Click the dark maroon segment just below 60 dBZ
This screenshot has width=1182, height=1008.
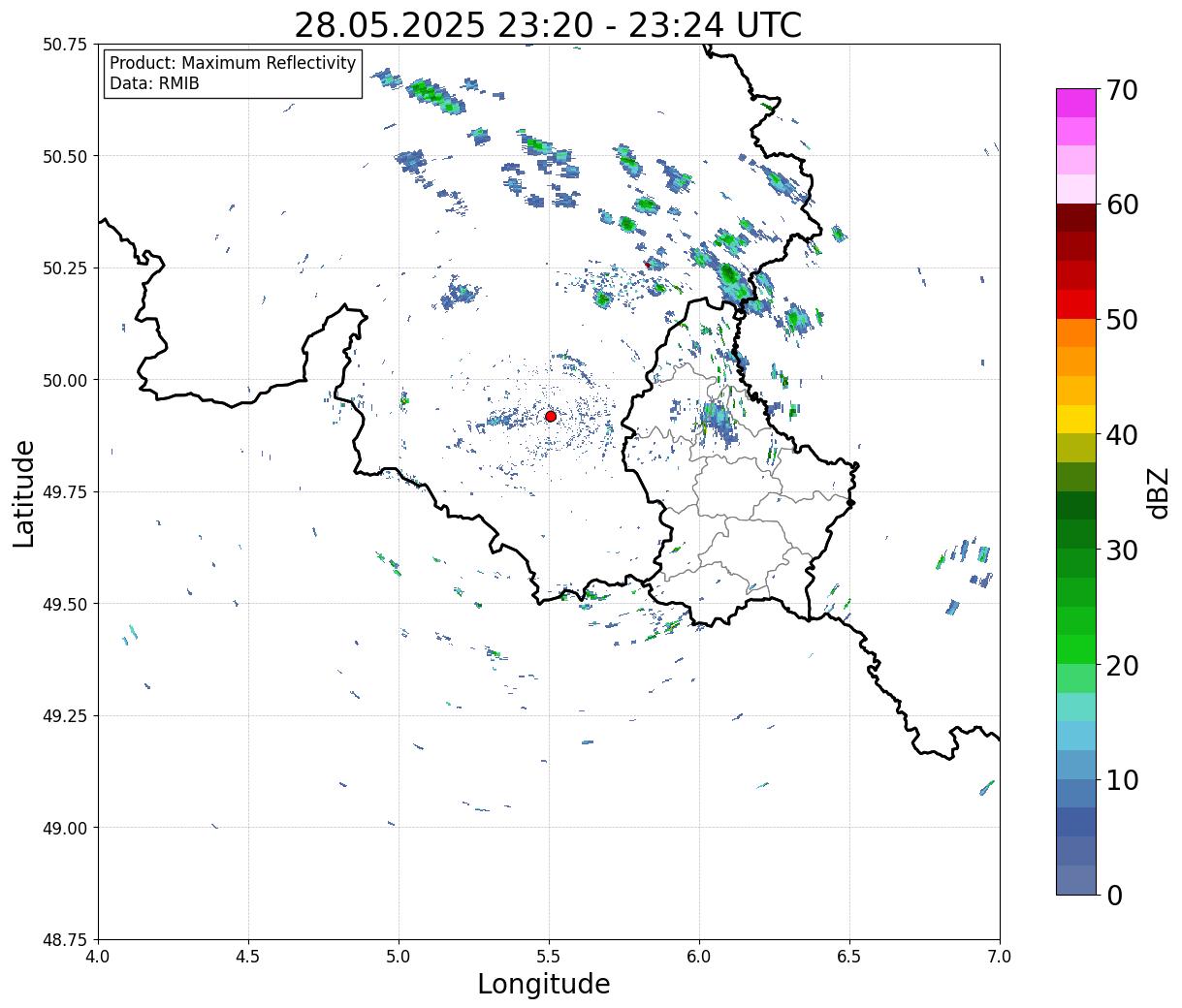click(1076, 218)
